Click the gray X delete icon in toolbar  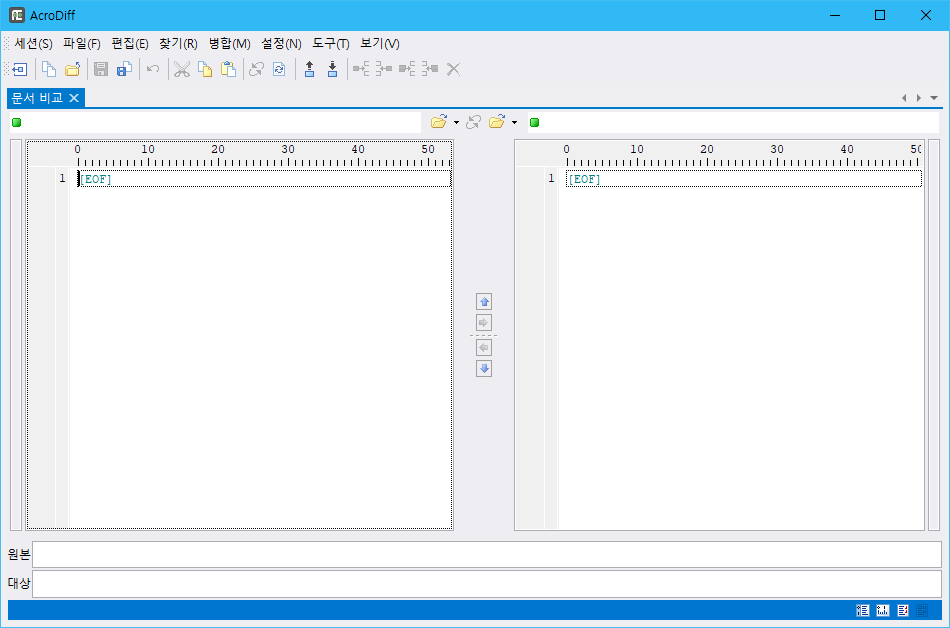(453, 69)
